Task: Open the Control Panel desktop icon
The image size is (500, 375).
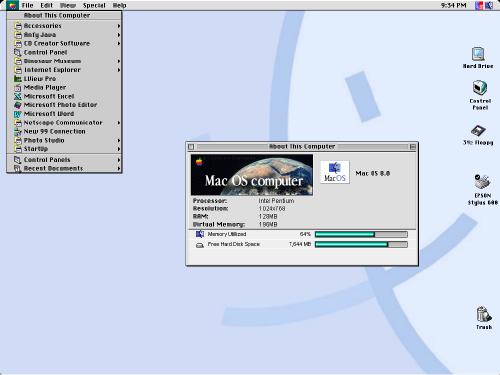Action: (480, 88)
